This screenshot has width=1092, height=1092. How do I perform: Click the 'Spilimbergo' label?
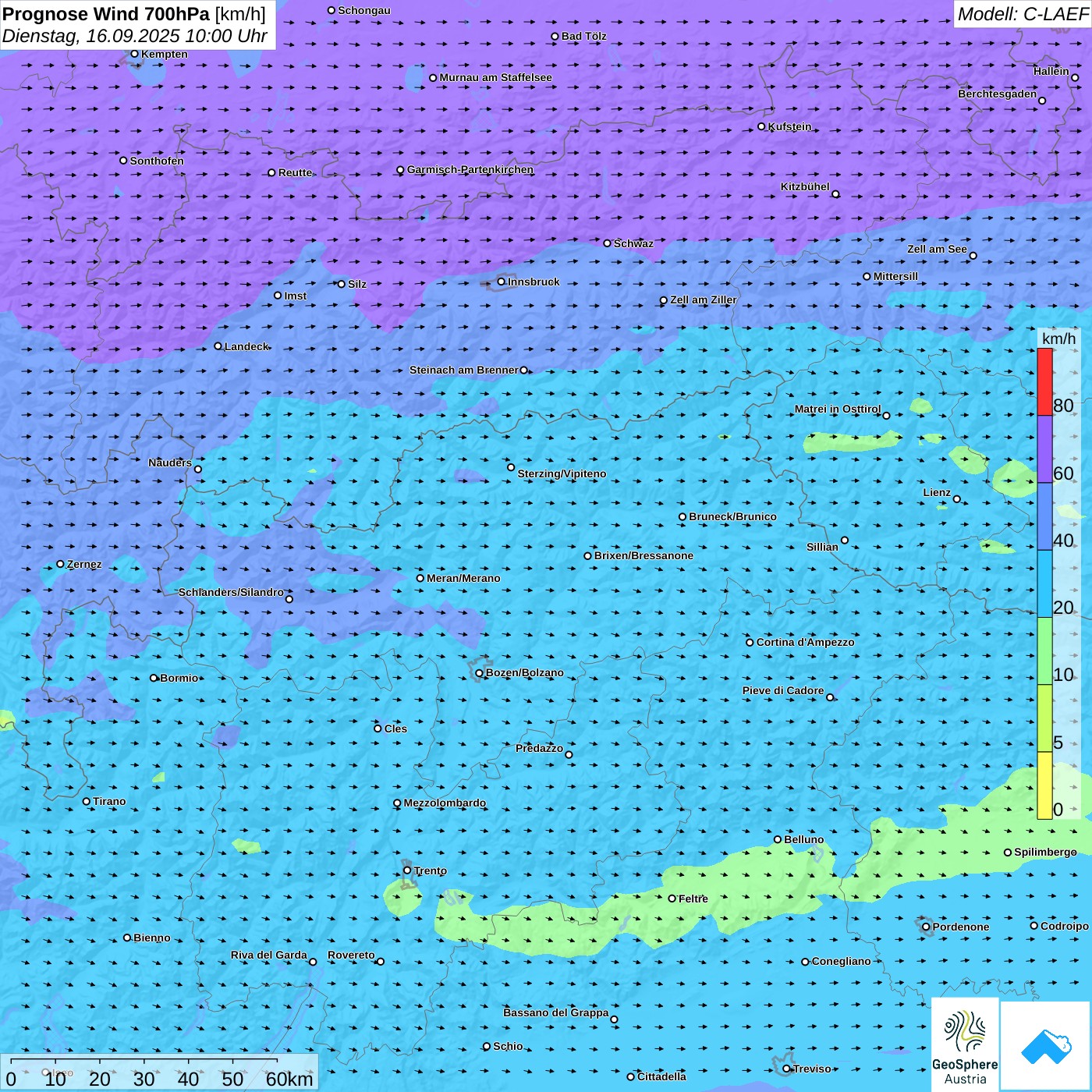[1045, 852]
